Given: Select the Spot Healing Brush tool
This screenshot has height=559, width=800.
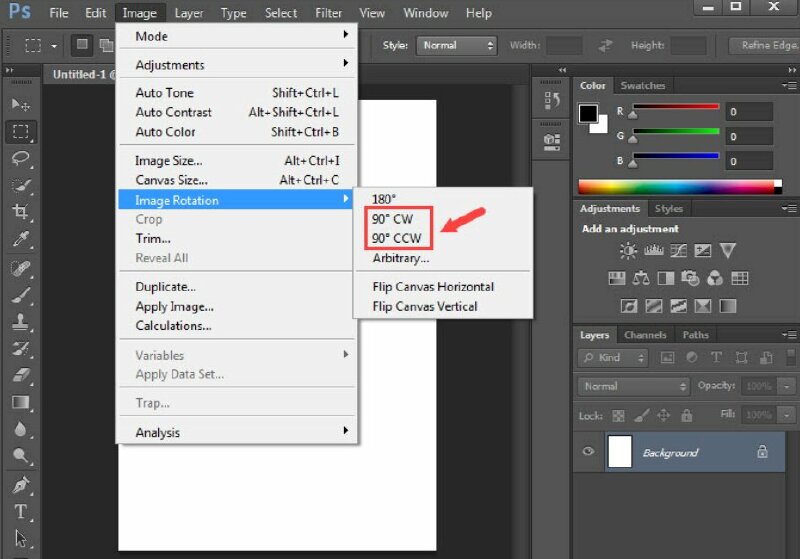Looking at the screenshot, I should coord(20,268).
